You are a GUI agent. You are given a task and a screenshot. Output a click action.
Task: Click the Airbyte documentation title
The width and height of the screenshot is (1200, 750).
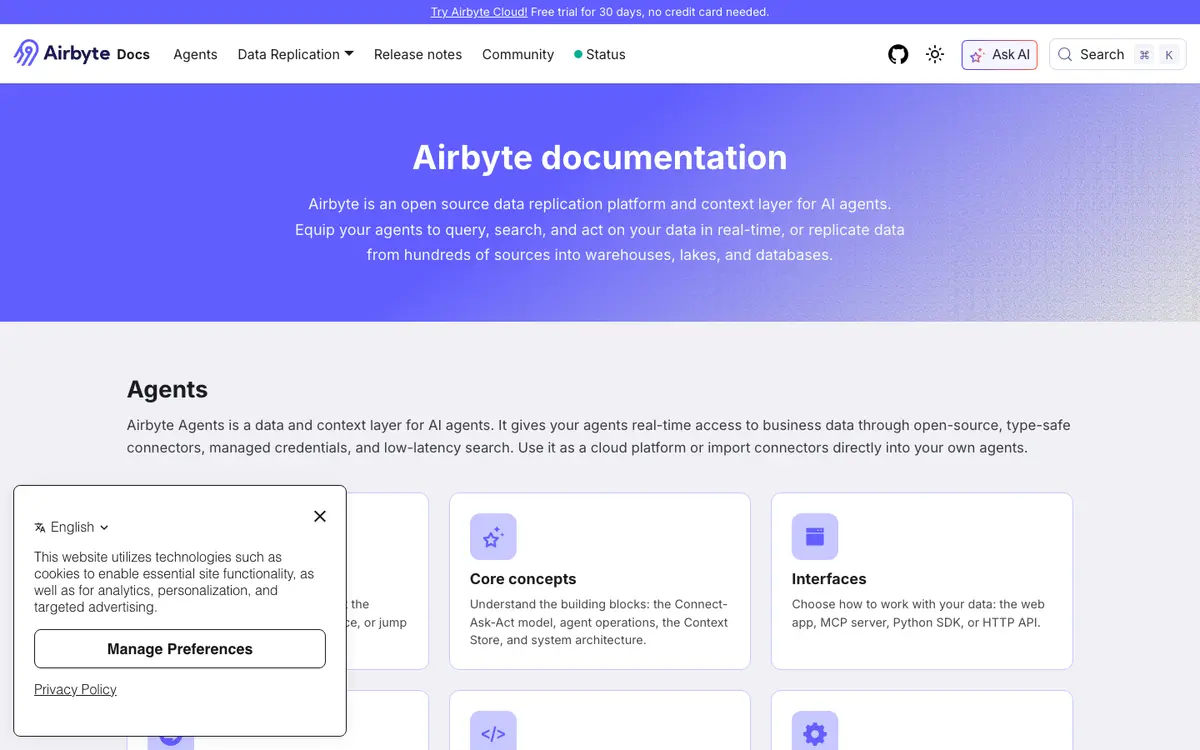click(600, 157)
